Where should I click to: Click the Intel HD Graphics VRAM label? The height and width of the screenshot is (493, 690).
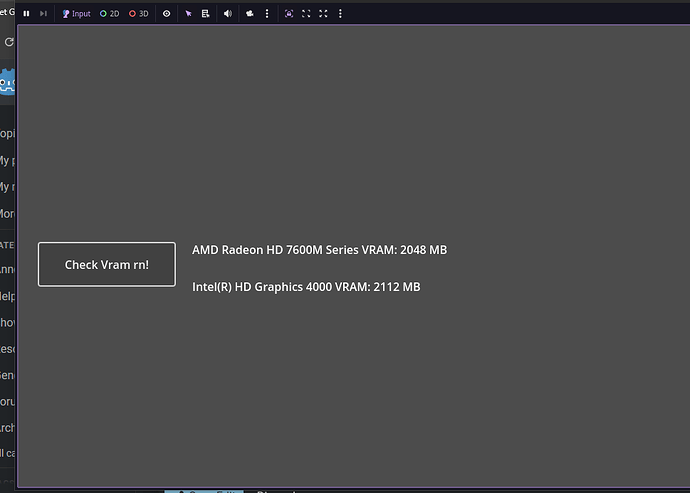306,287
